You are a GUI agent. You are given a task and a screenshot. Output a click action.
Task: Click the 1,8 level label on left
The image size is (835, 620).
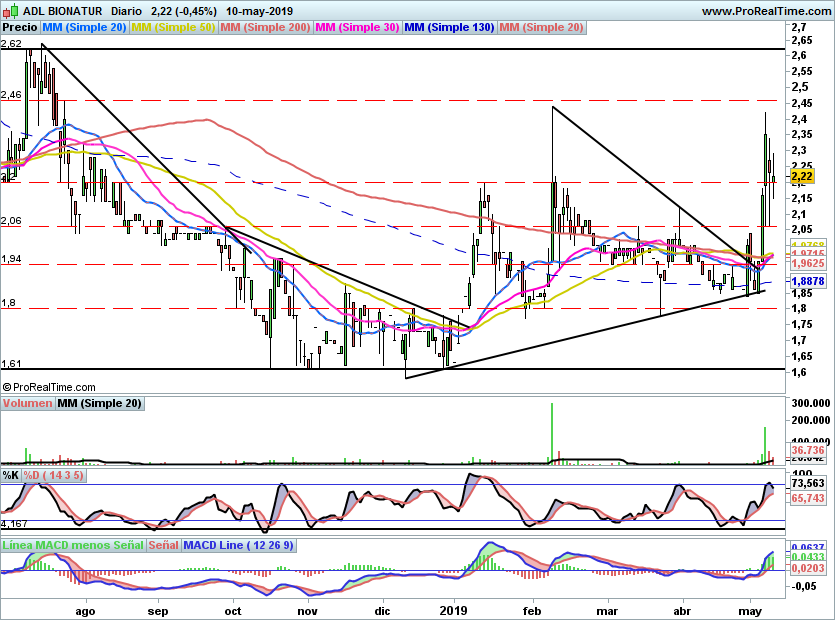point(9,303)
